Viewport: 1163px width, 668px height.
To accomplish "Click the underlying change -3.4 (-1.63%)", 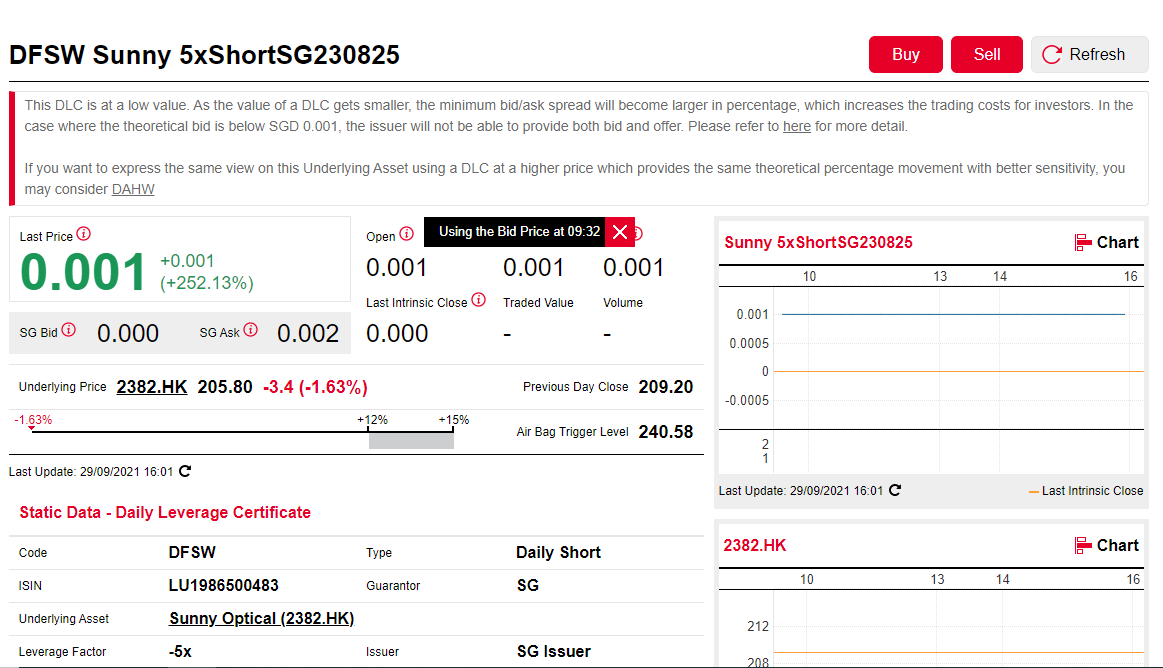I will [315, 387].
